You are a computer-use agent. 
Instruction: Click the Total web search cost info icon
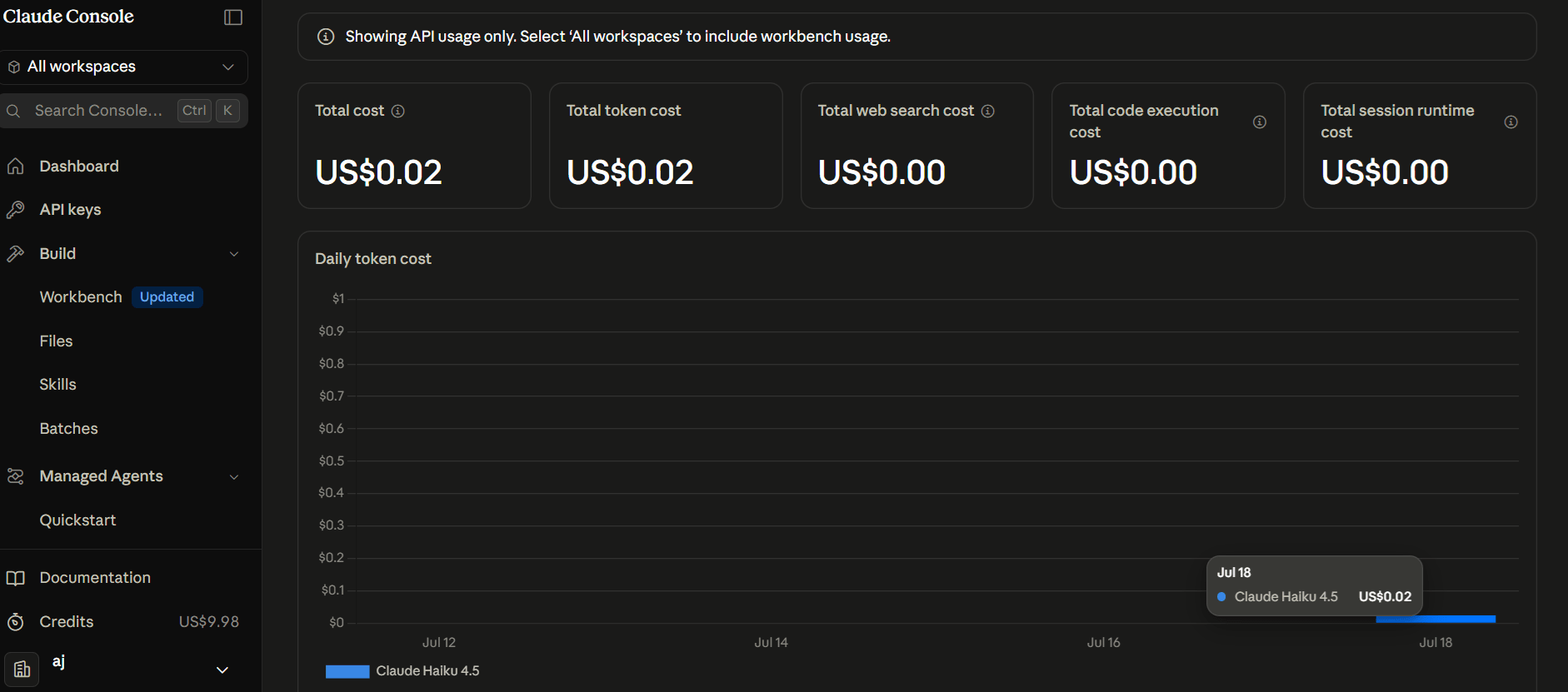988,112
